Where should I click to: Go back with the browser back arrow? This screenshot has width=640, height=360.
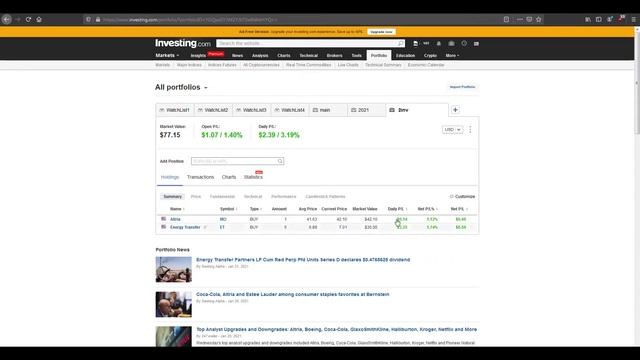(7, 19)
